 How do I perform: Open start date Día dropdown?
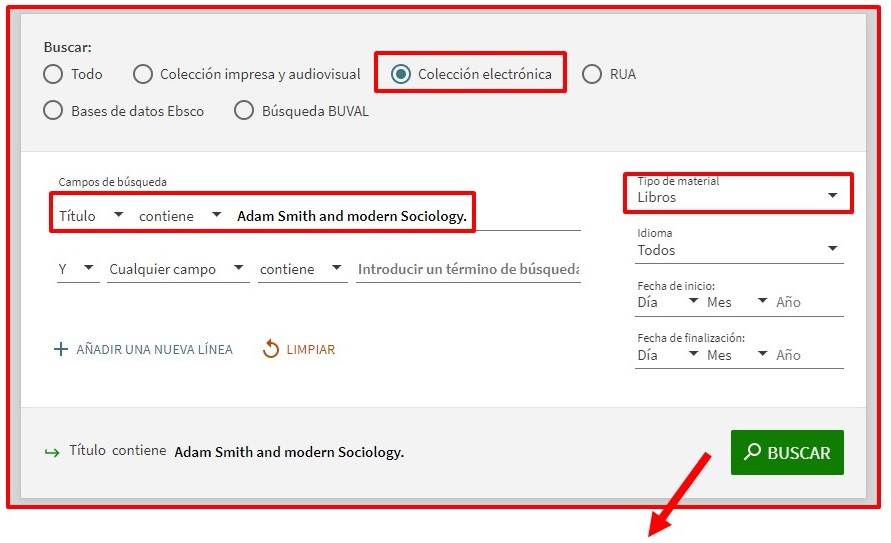pyautogui.click(x=667, y=302)
